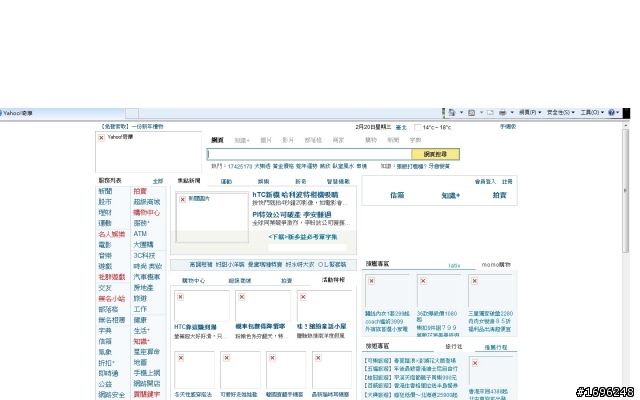Screen dimensions: 640x400
Task: Focus the Yahoo search text field
Action: coord(309,154)
